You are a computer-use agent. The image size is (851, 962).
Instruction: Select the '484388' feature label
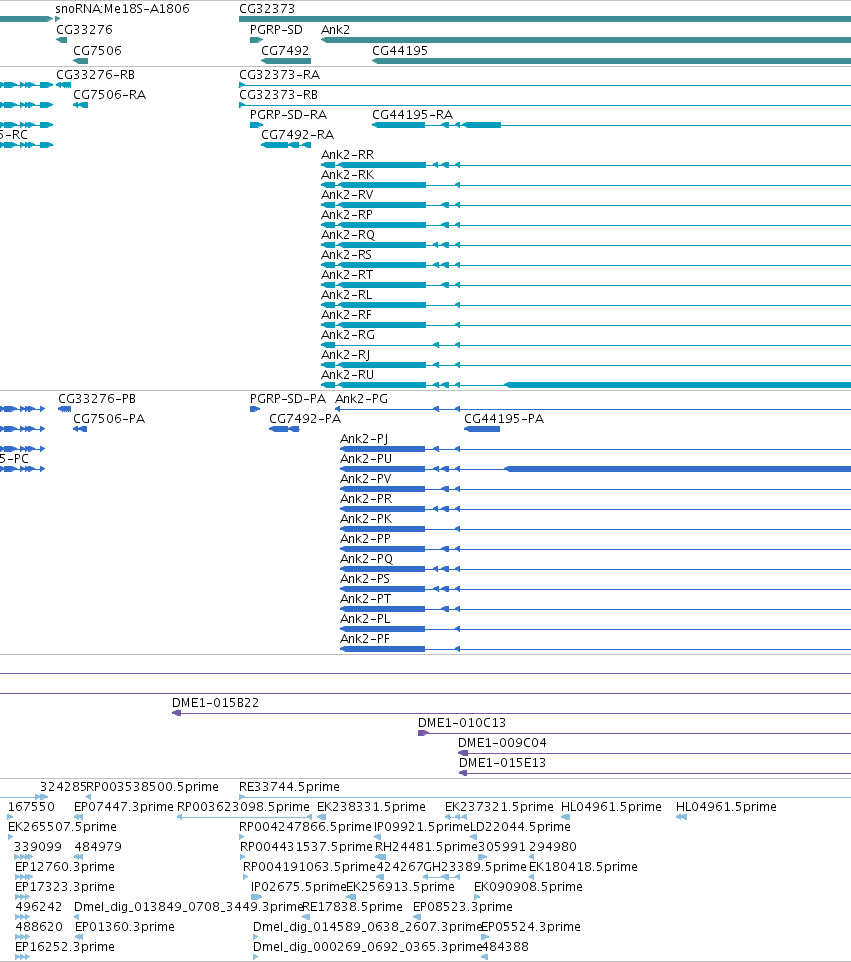tap(504, 947)
